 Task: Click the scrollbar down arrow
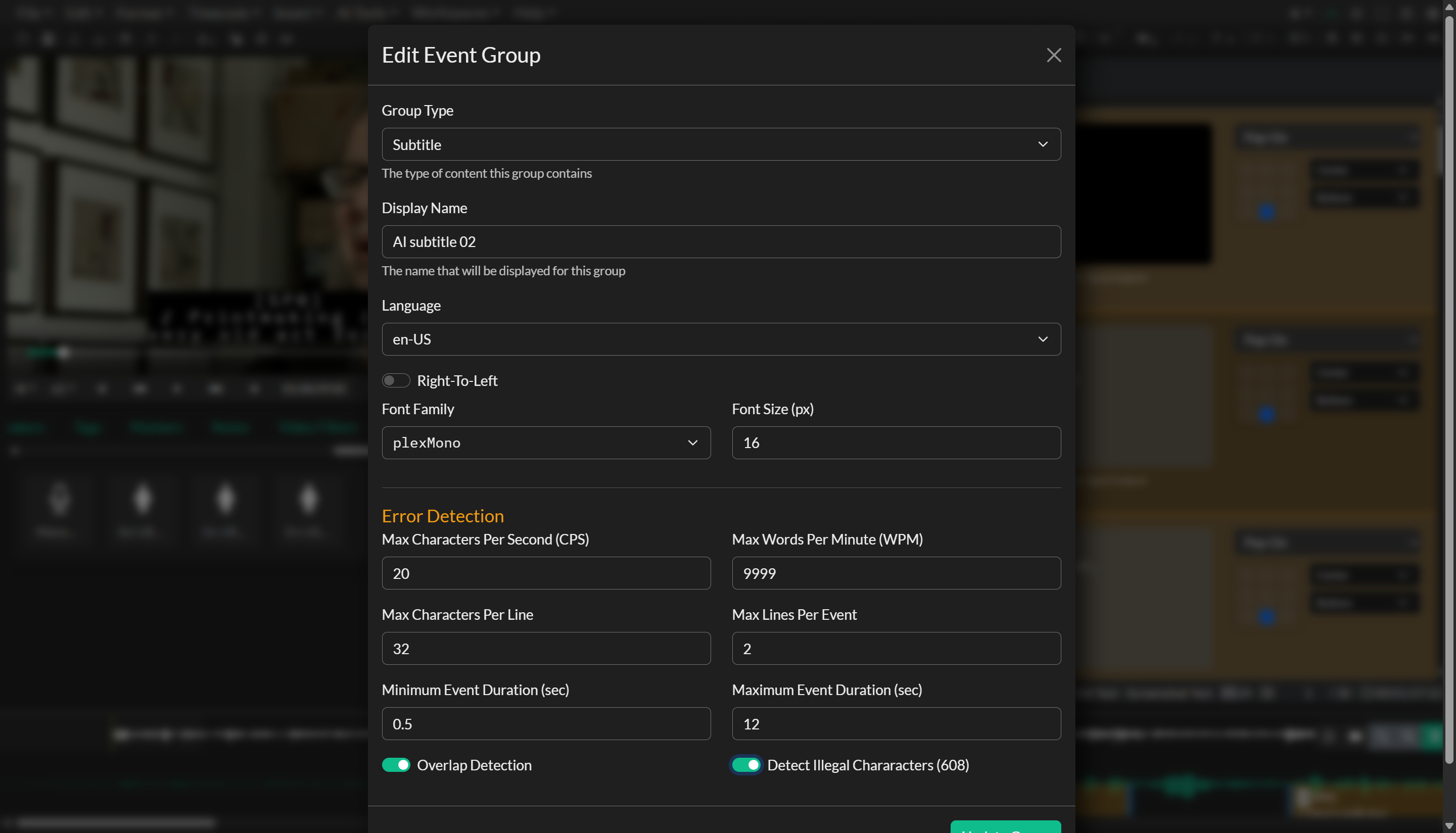click(x=1448, y=826)
